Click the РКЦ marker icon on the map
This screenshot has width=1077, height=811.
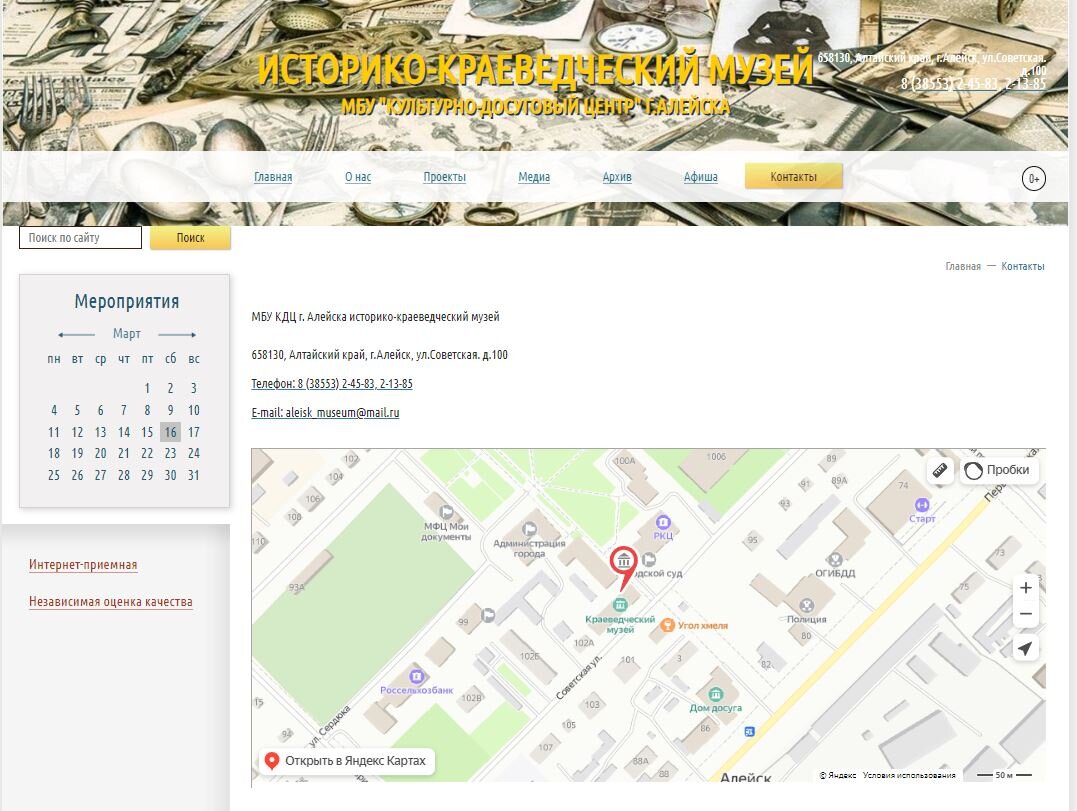tap(662, 522)
